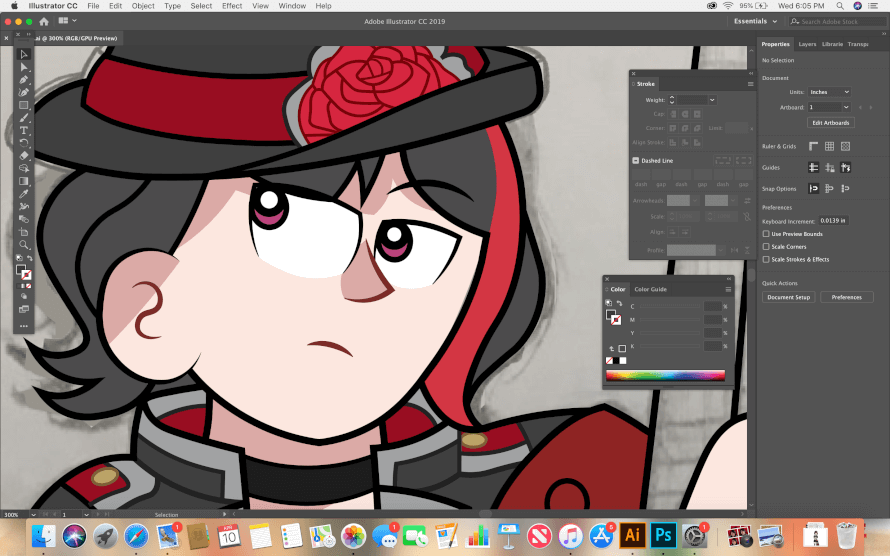The image size is (890, 556).
Task: Open Color panel menu icon
Action: coord(728,289)
